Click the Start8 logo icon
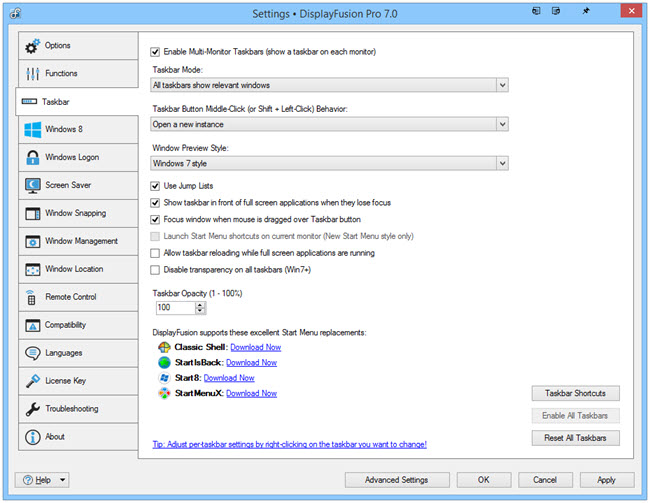The width and height of the screenshot is (650, 503). [x=165, y=378]
